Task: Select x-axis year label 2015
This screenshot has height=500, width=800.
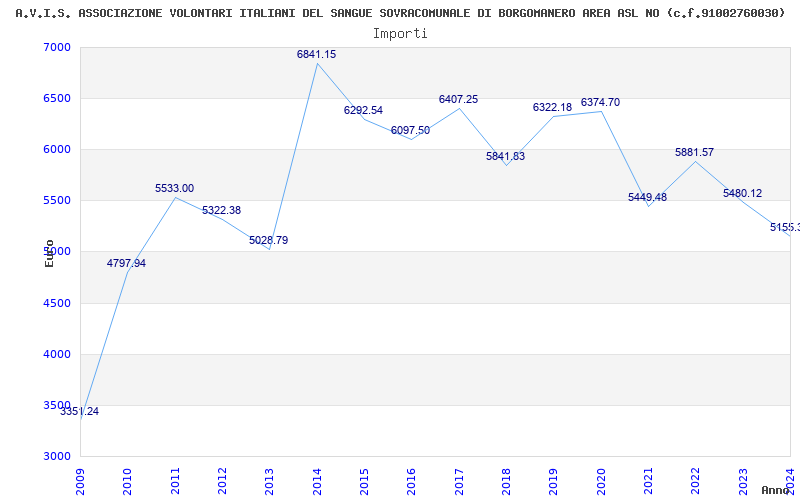Action: tap(364, 482)
